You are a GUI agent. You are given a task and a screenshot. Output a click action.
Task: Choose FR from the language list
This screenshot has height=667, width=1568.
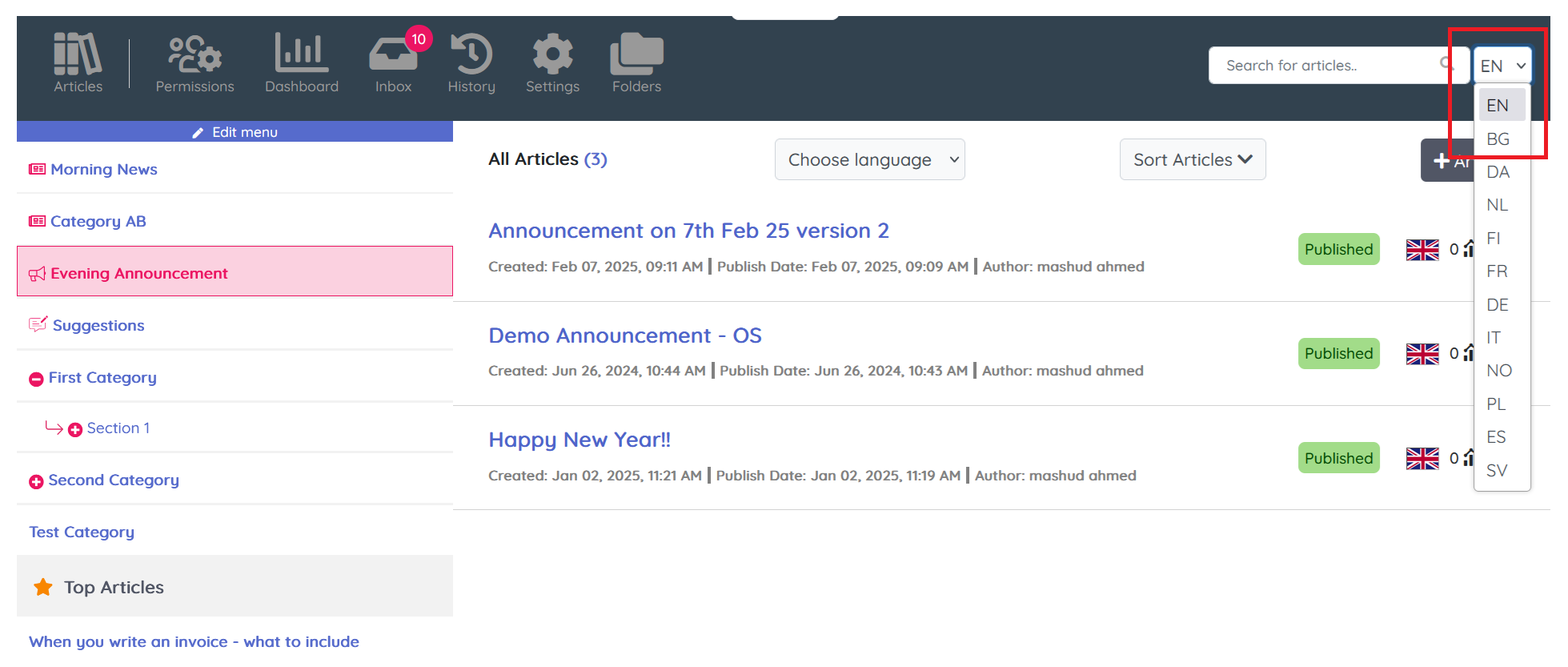1497,271
